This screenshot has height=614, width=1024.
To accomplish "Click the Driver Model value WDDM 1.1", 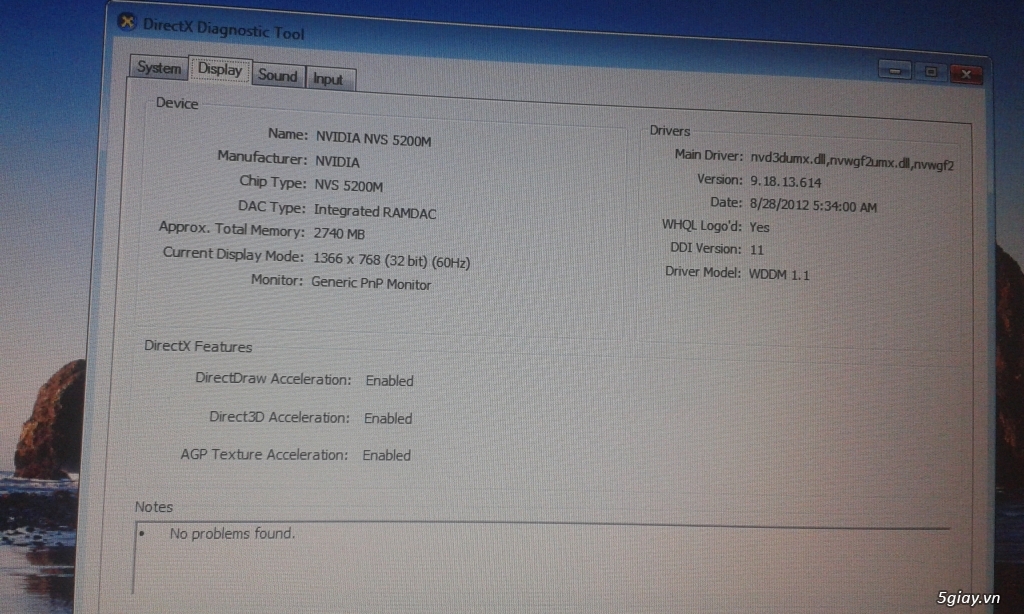I will (779, 274).
